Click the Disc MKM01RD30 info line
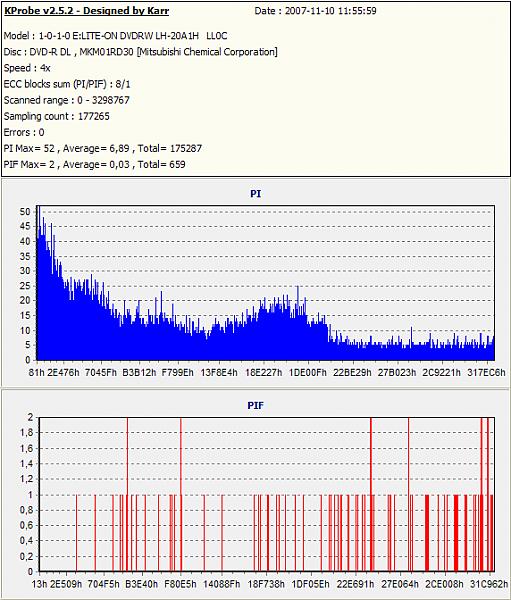The height and width of the screenshot is (600, 511). pyautogui.click(x=140, y=52)
